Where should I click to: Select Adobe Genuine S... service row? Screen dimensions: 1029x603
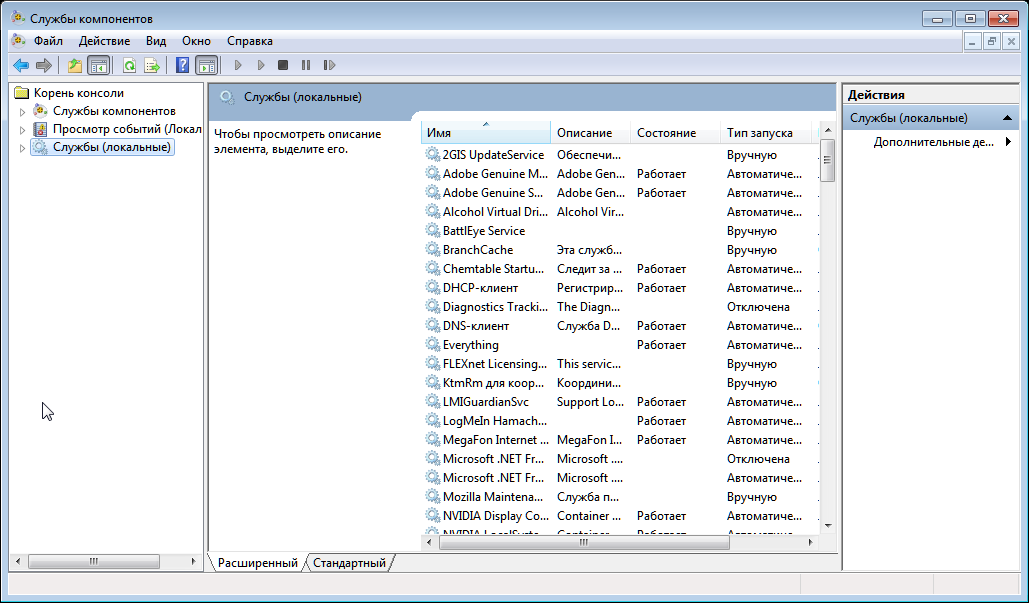pos(620,193)
